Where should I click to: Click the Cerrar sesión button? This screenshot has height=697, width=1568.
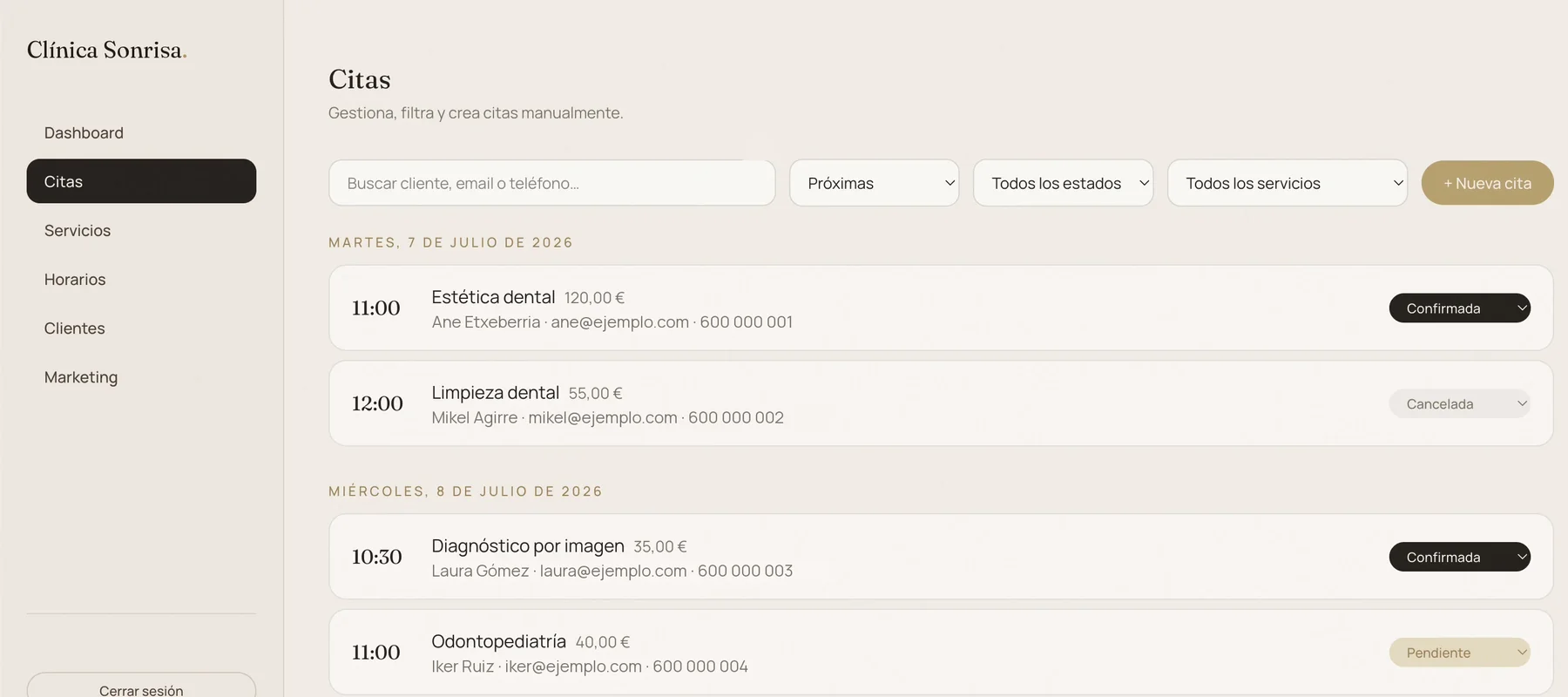pyautogui.click(x=141, y=686)
